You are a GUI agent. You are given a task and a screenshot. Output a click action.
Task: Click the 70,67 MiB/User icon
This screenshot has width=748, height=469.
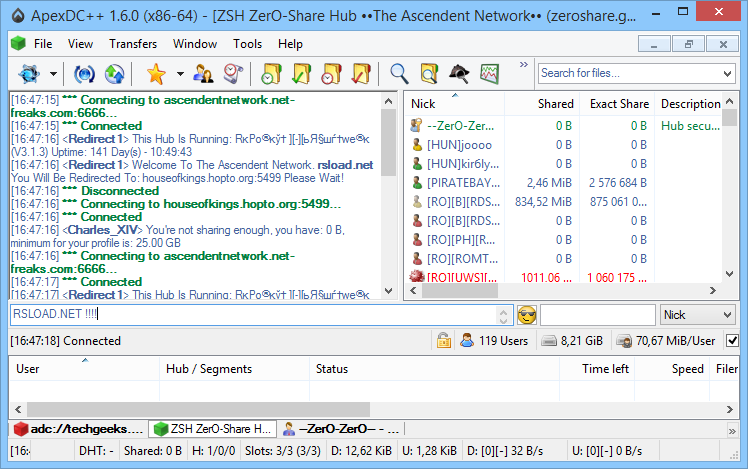(624, 341)
